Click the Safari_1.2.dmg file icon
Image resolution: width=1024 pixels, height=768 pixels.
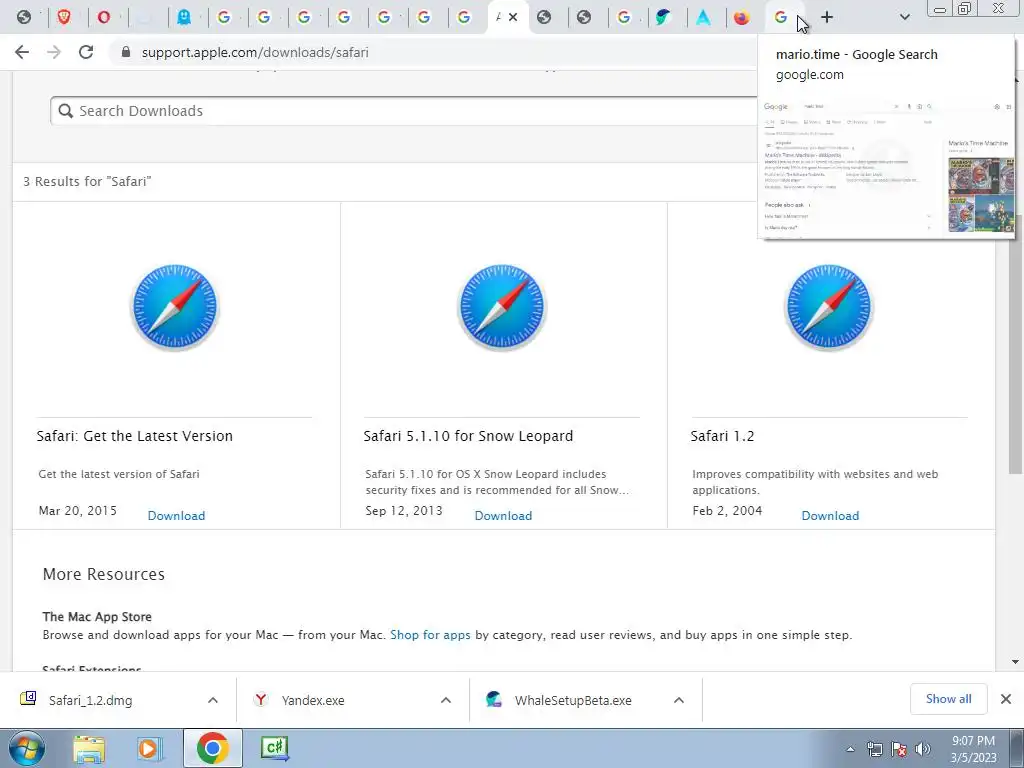[28, 699]
